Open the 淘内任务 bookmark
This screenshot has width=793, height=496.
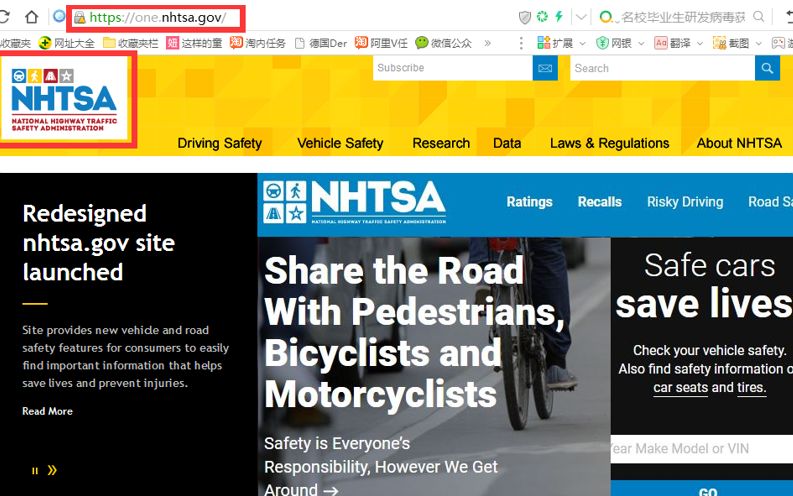(x=257, y=43)
